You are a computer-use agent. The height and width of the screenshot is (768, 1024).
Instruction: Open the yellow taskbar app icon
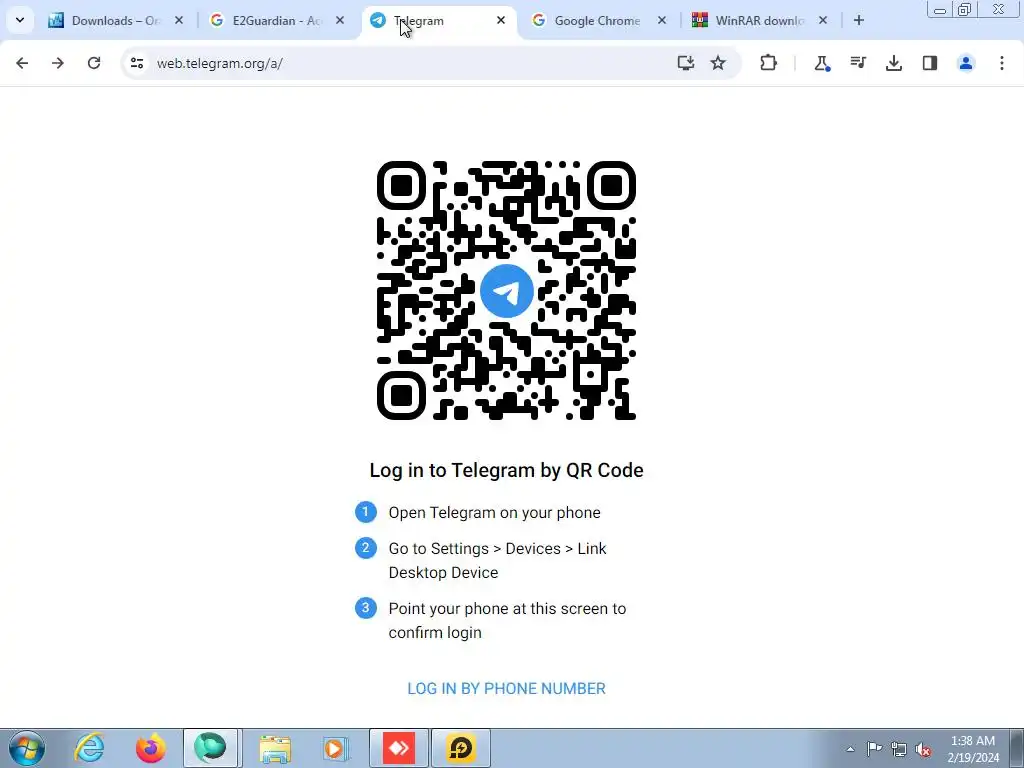(460, 748)
